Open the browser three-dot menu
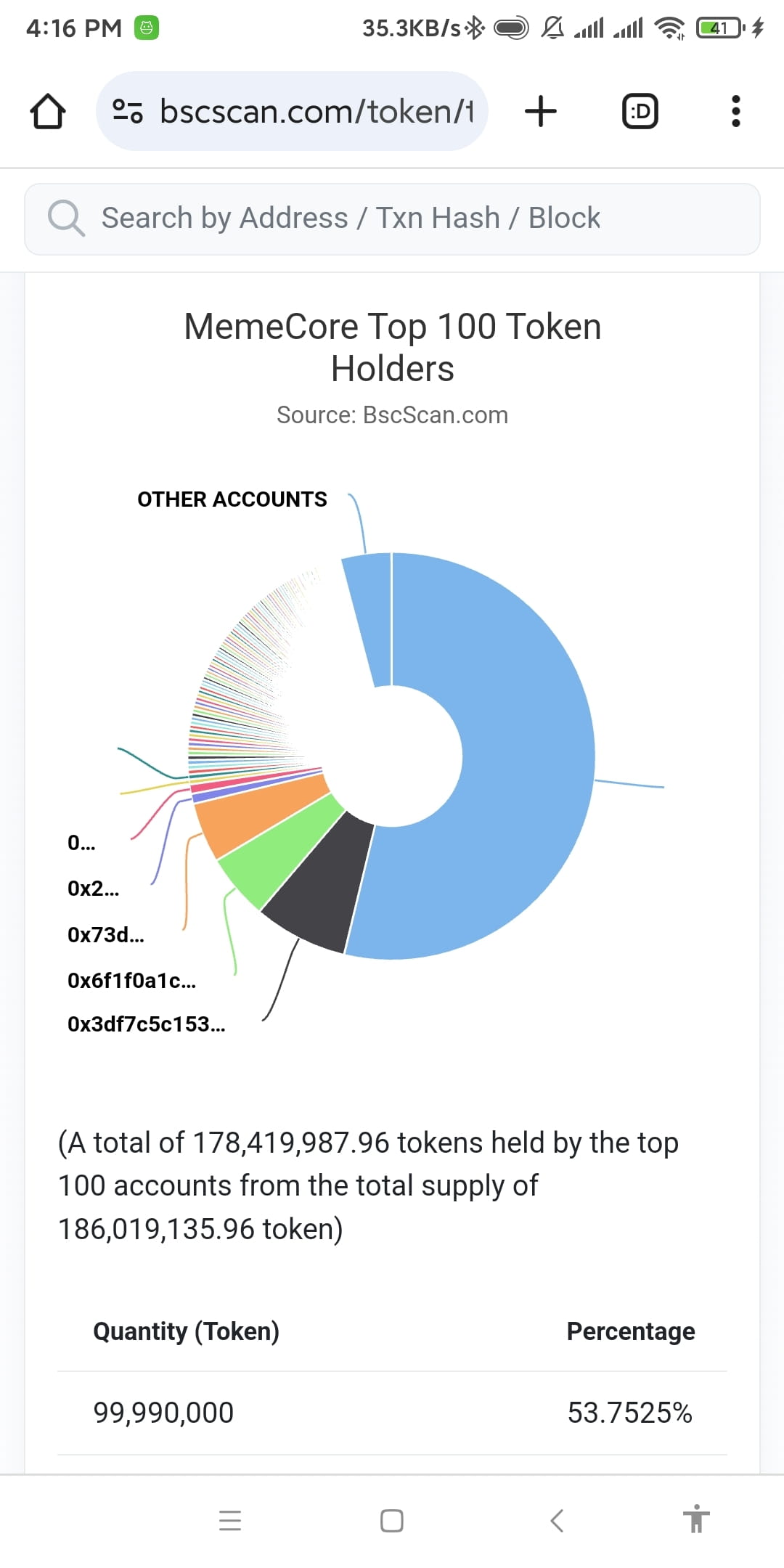 tap(735, 111)
